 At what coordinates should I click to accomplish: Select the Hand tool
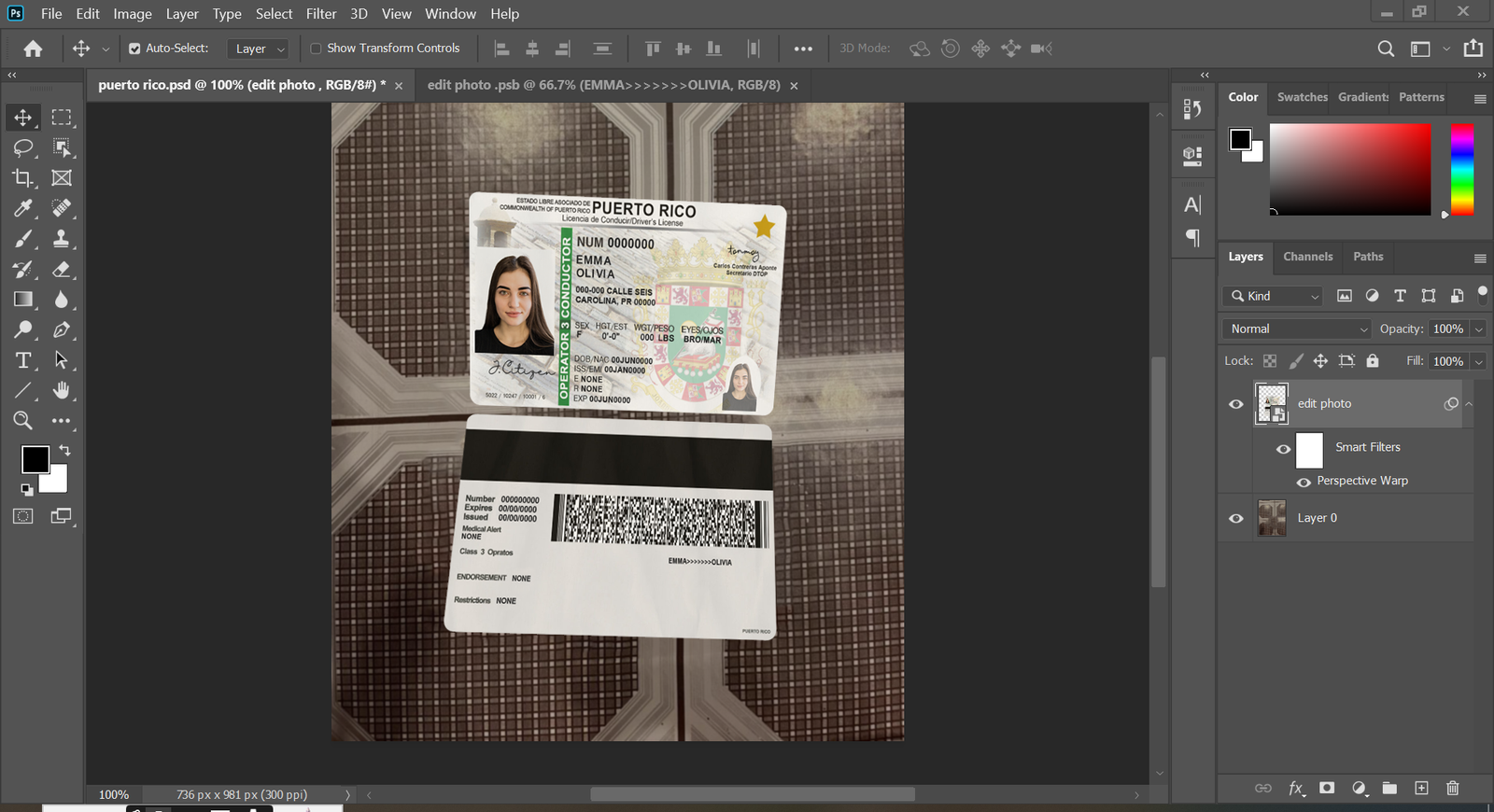(62, 390)
